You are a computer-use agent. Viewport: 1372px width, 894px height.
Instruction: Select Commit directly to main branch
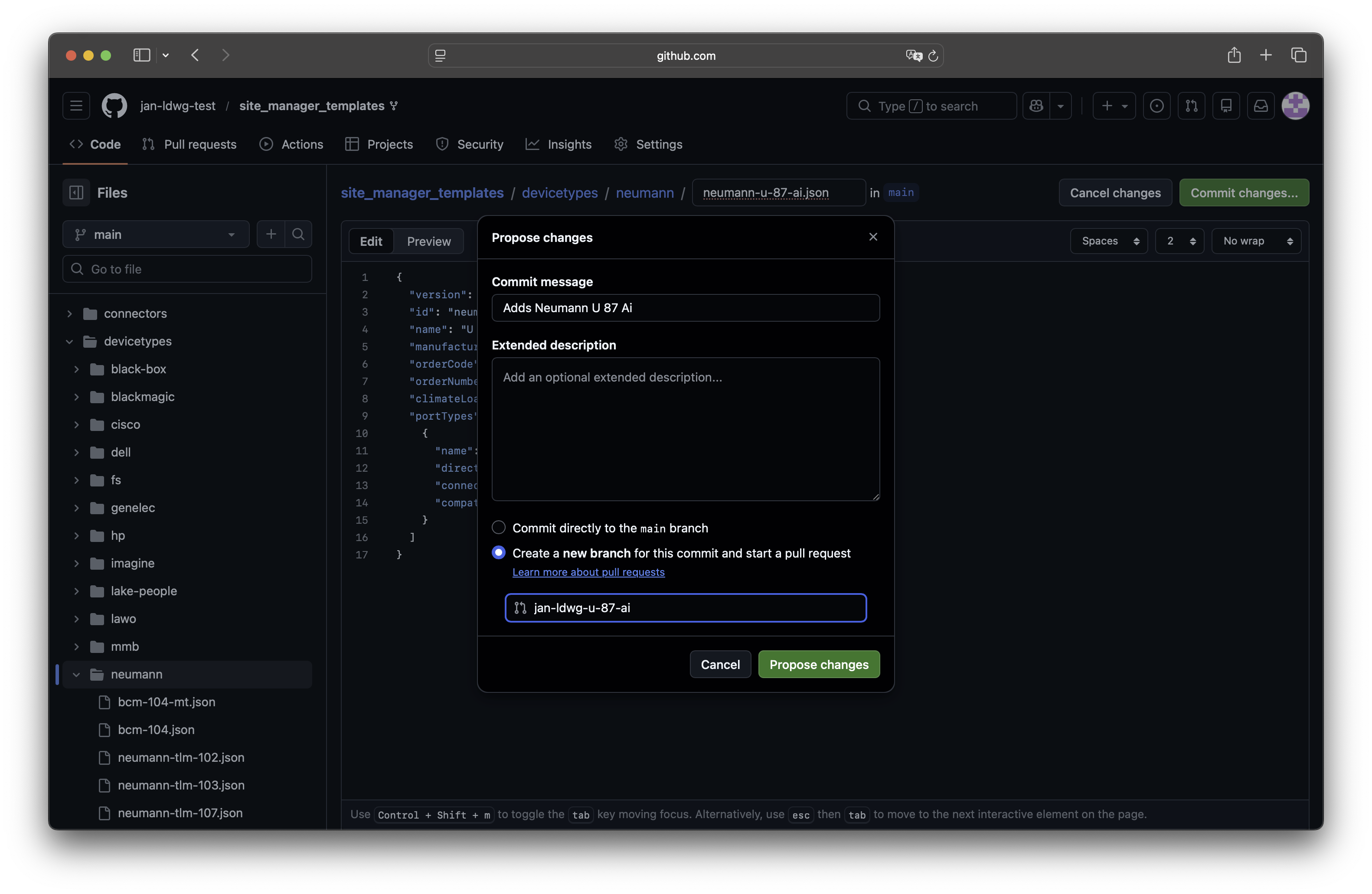(x=499, y=527)
